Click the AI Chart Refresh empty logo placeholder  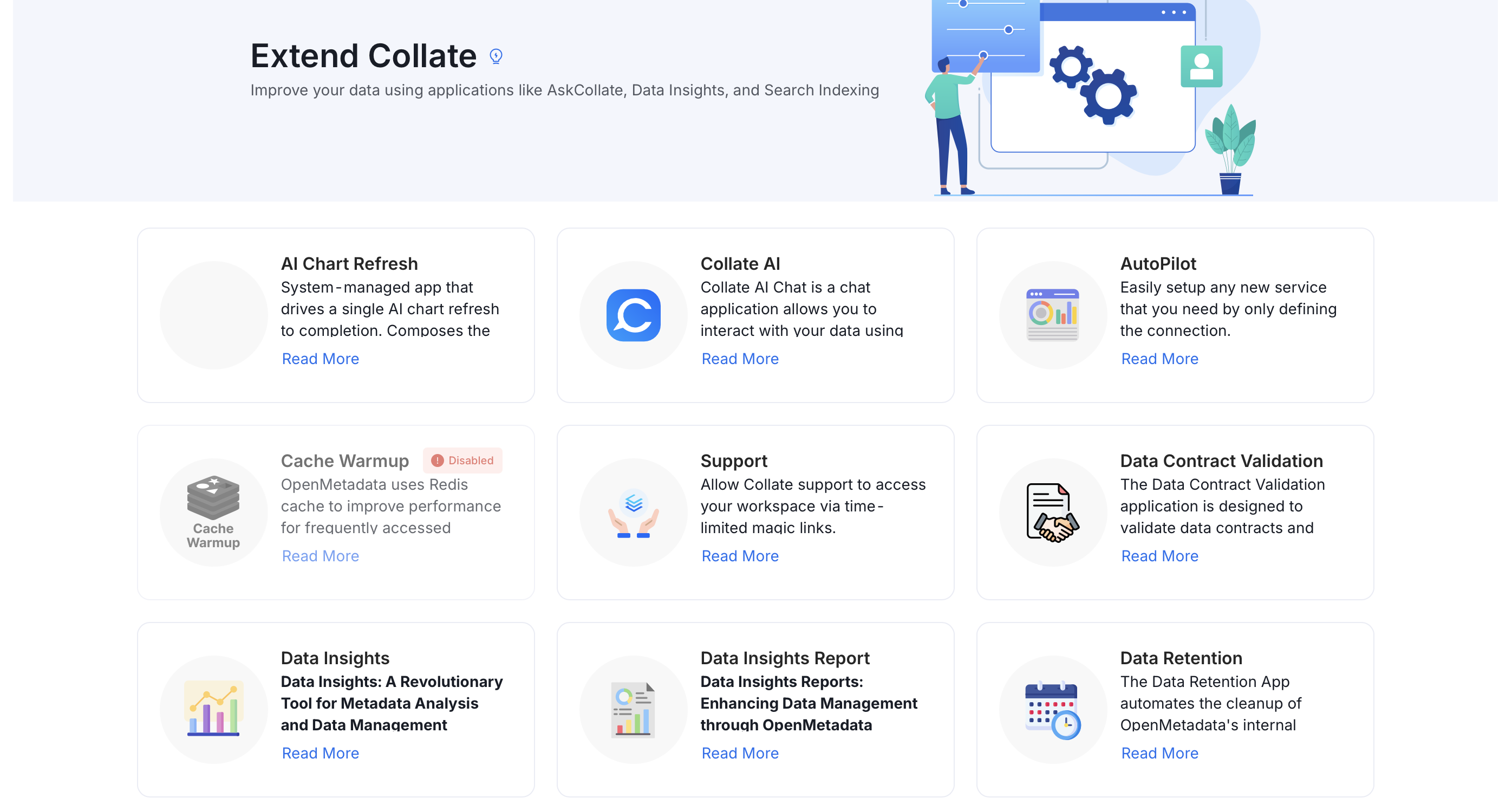[214, 315]
